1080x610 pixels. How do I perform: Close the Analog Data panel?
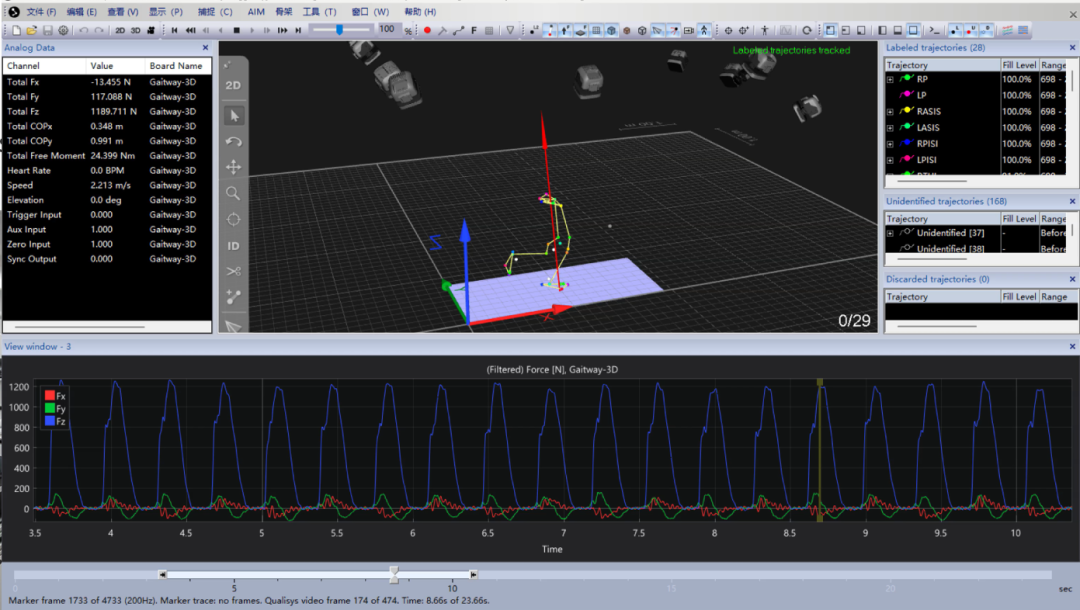tap(205, 48)
